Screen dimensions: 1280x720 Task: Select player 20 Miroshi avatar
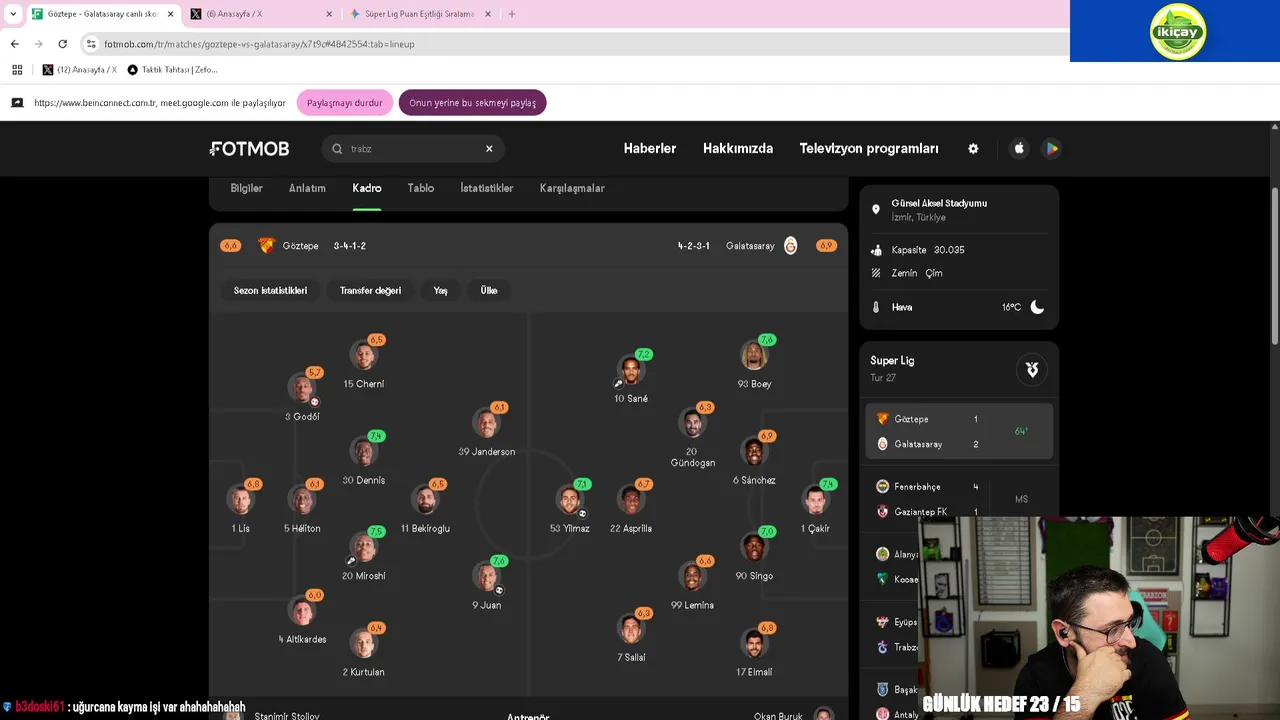click(x=364, y=547)
